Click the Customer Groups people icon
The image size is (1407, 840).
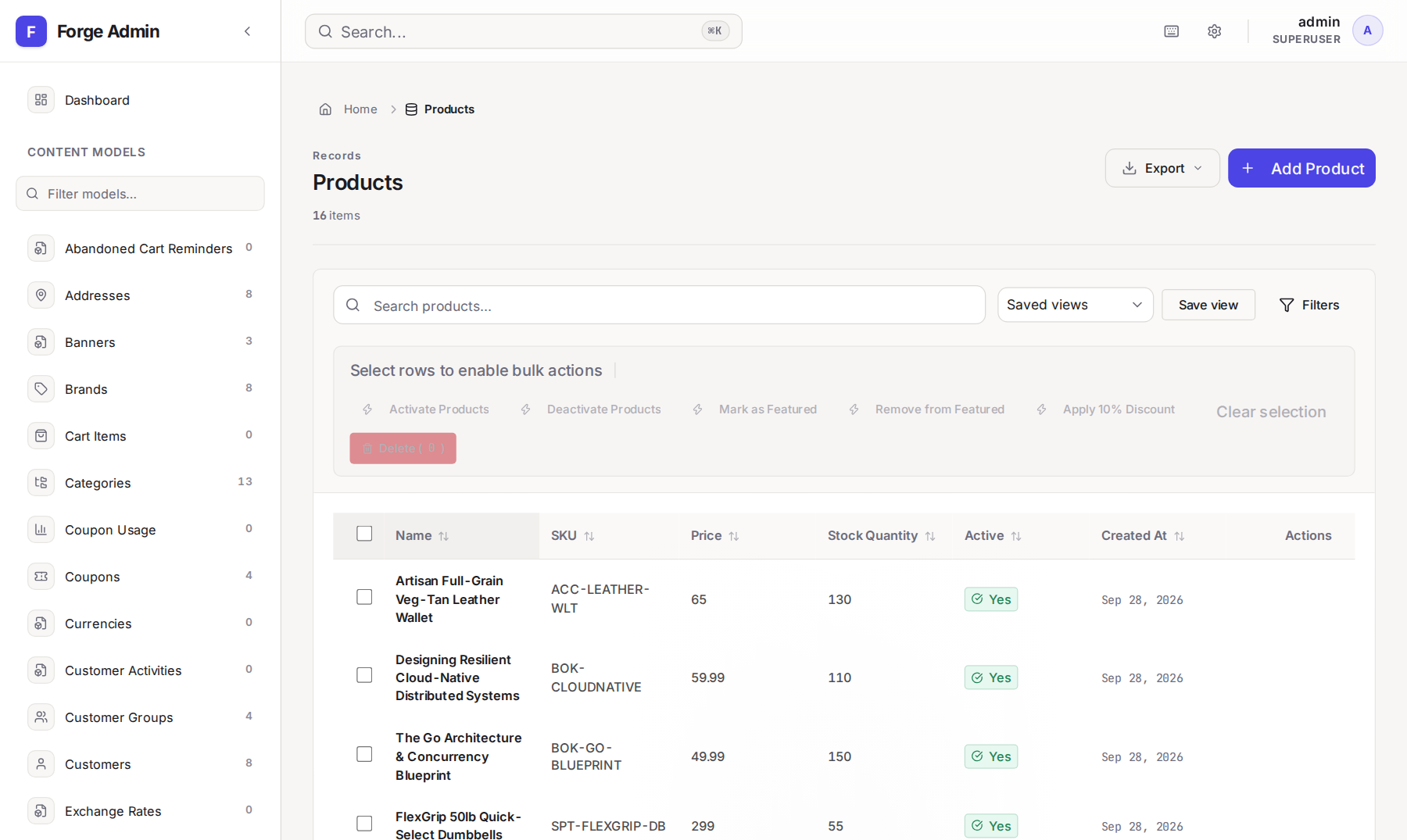click(x=41, y=717)
